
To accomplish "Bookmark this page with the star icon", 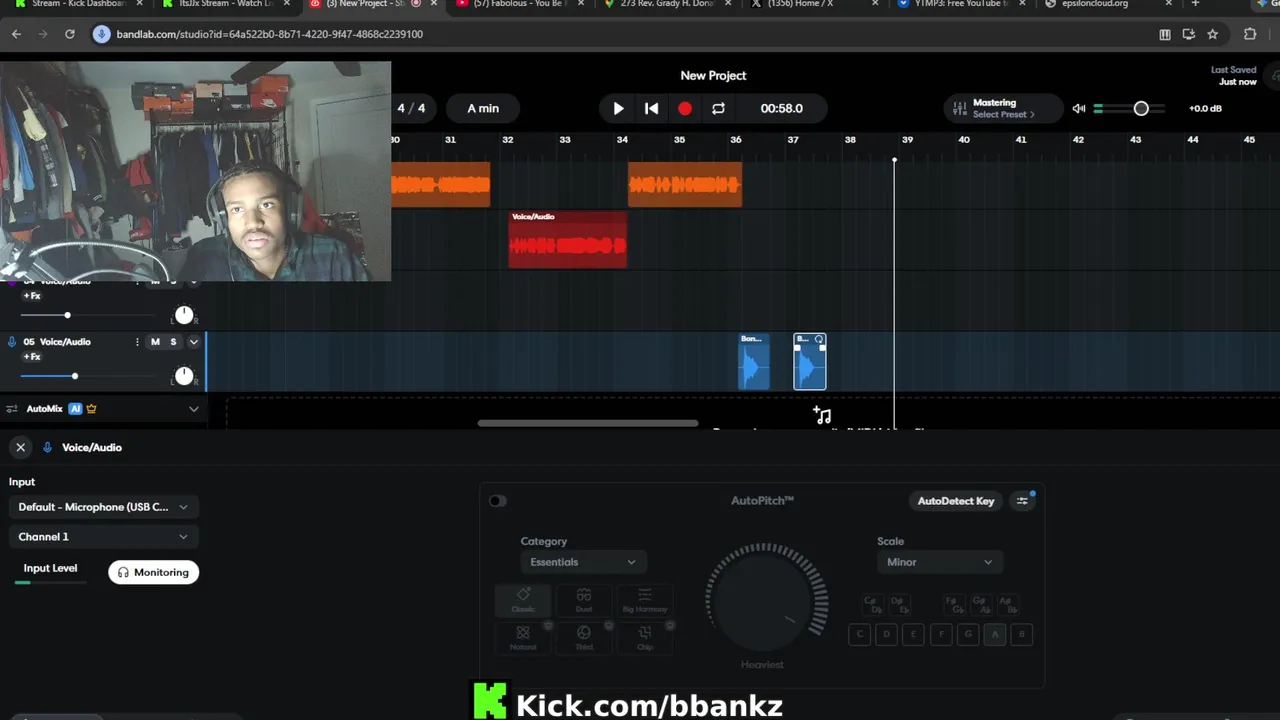I will [x=1213, y=34].
